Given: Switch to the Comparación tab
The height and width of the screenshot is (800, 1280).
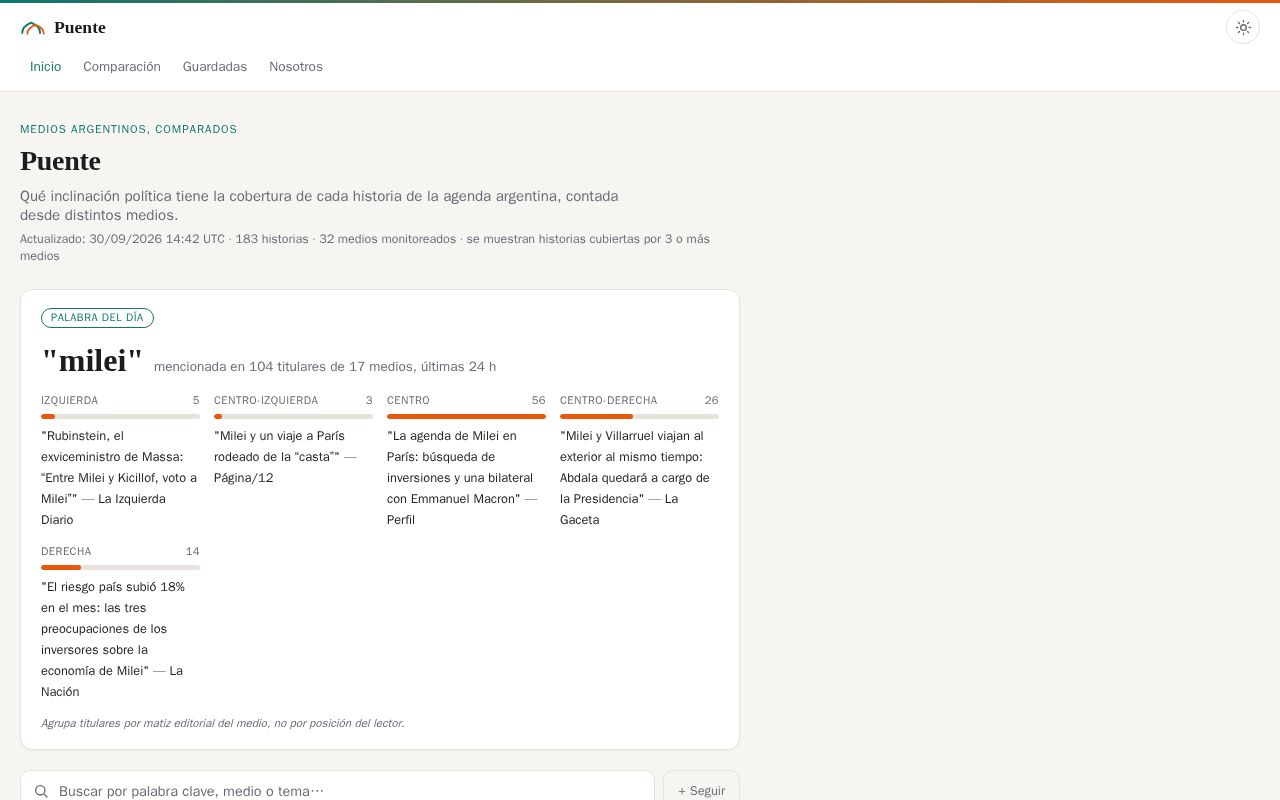Looking at the screenshot, I should coord(122,67).
